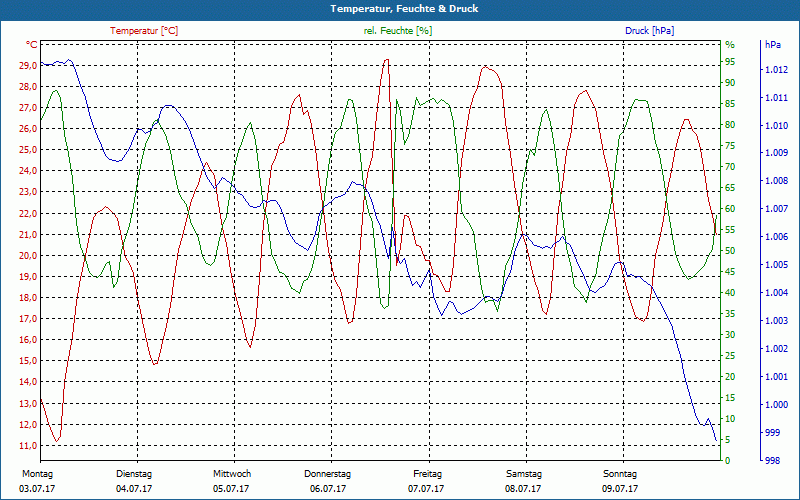Screen dimensions: 800x500
Task: Click the 'Mittwoch' day label
Action: pos(232,474)
